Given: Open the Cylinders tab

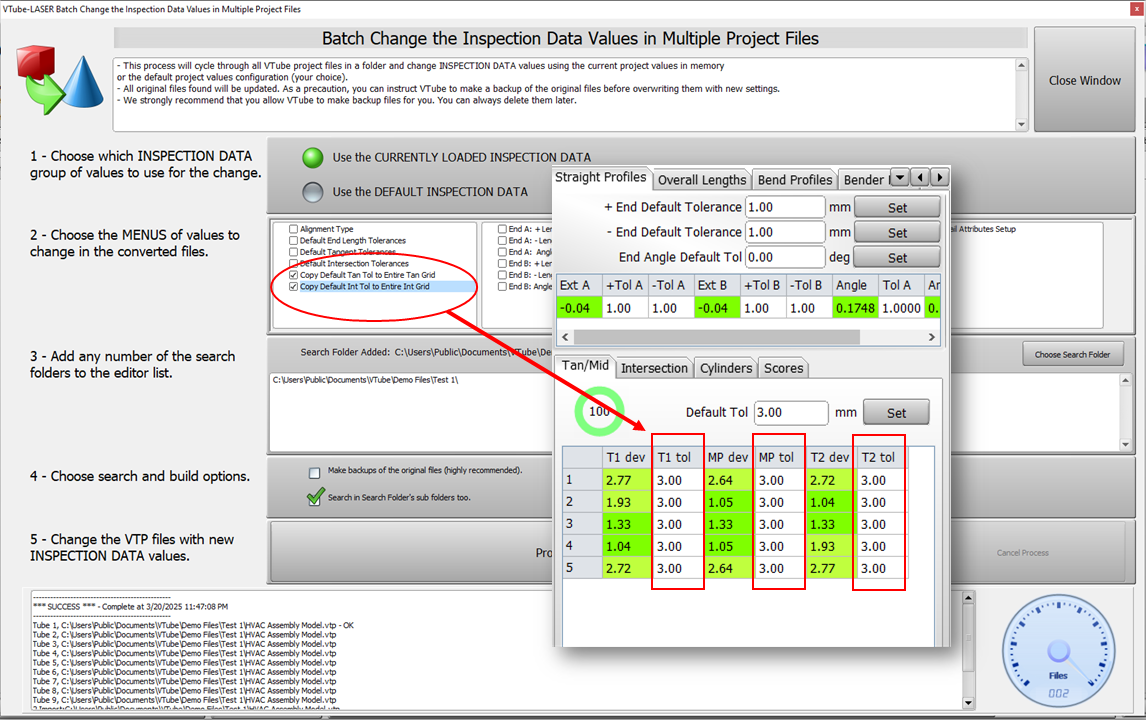Looking at the screenshot, I should (x=726, y=368).
